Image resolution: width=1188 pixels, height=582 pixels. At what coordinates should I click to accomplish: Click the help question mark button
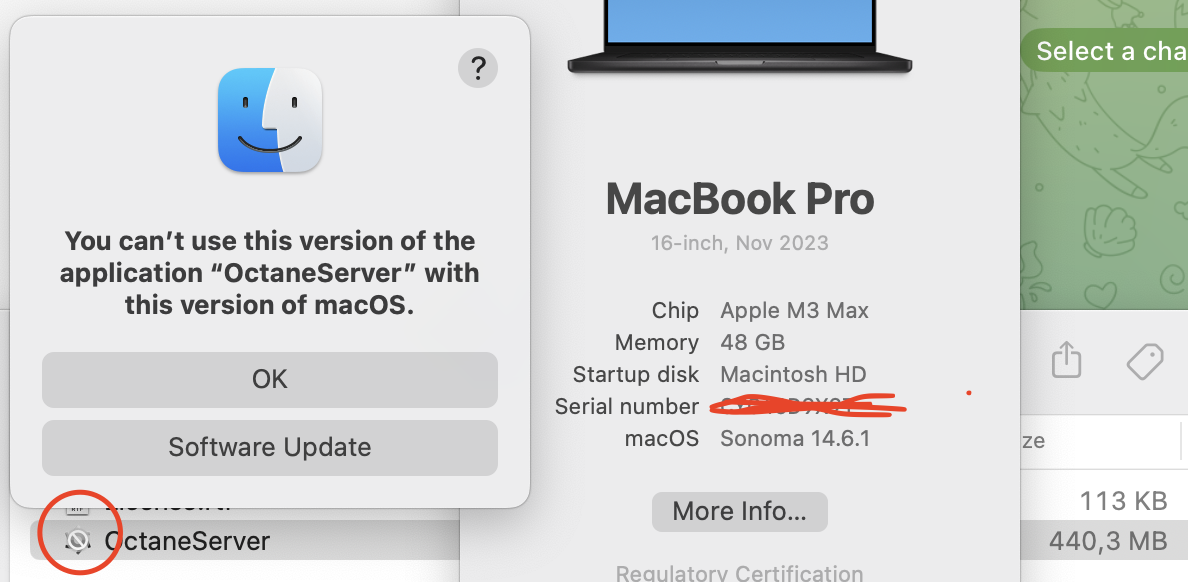pos(478,68)
